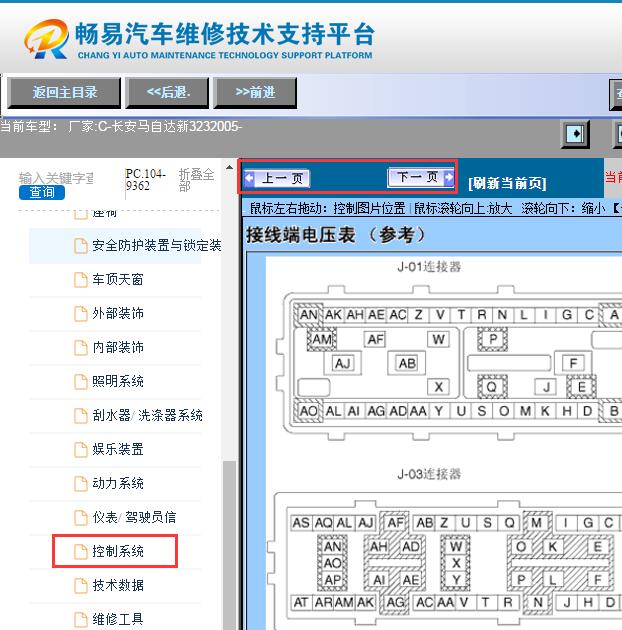Open 车顶天窗 tree item
This screenshot has height=630, width=622.
pos(118,280)
